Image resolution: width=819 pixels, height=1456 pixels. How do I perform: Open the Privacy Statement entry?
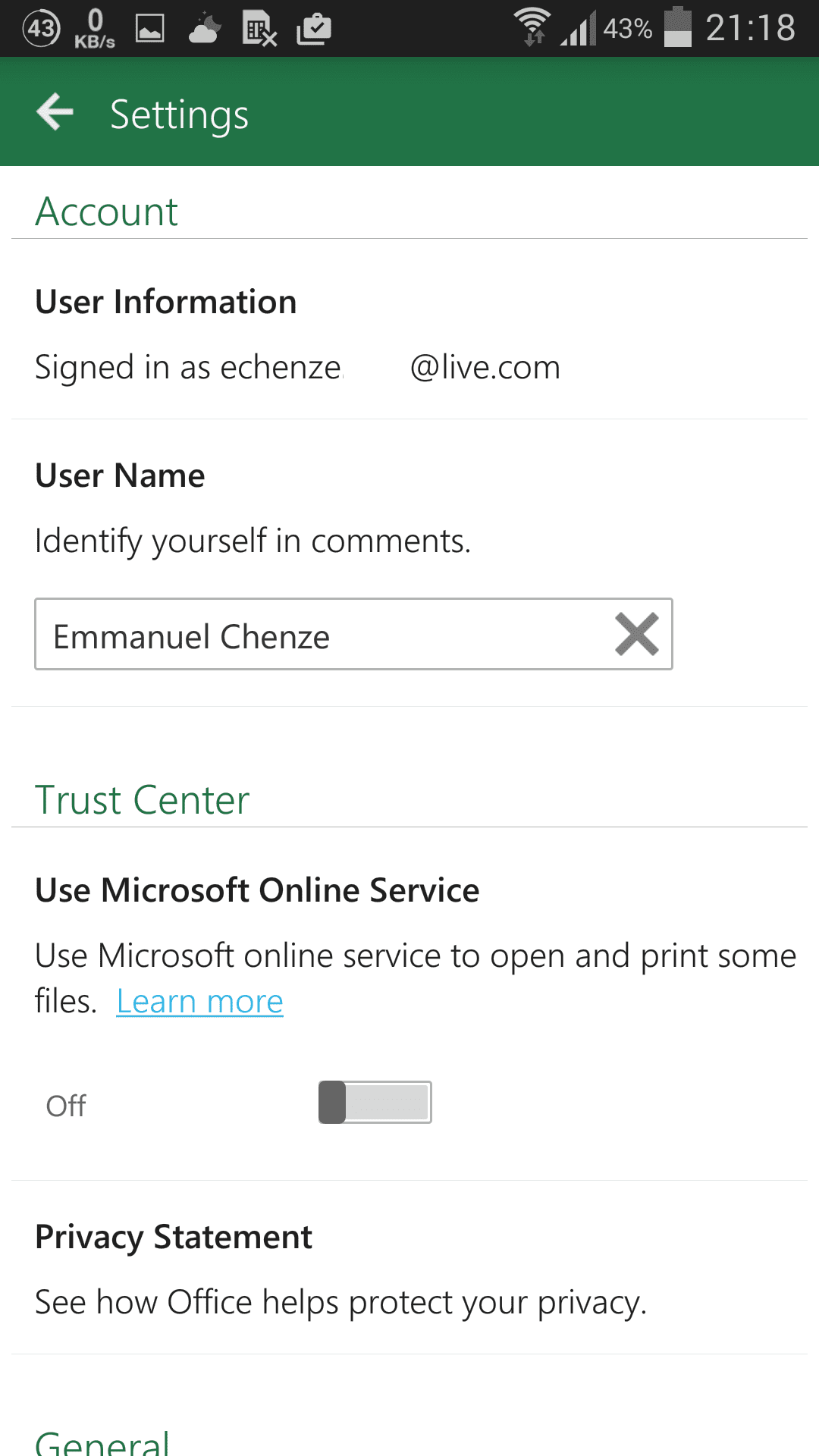pos(409,1267)
